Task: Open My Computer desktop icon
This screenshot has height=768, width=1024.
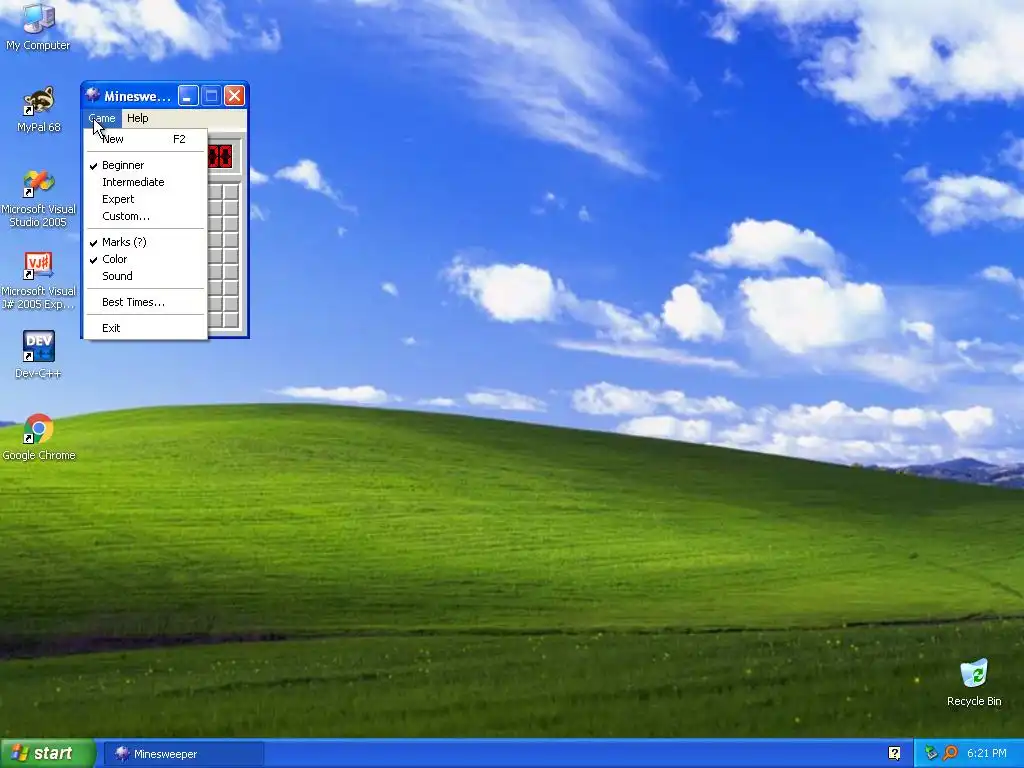Action: click(x=38, y=26)
